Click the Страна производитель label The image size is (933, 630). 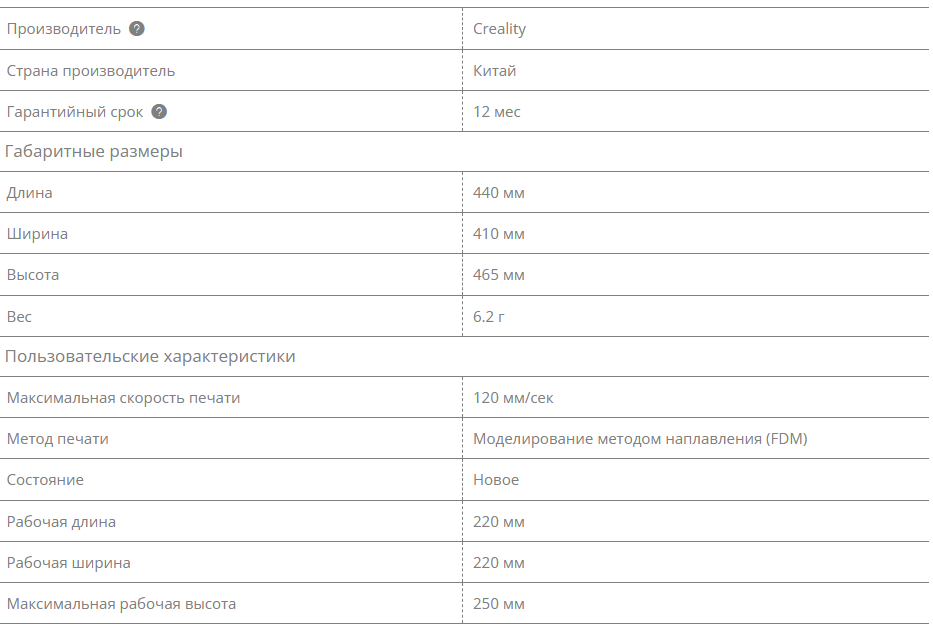click(x=90, y=71)
